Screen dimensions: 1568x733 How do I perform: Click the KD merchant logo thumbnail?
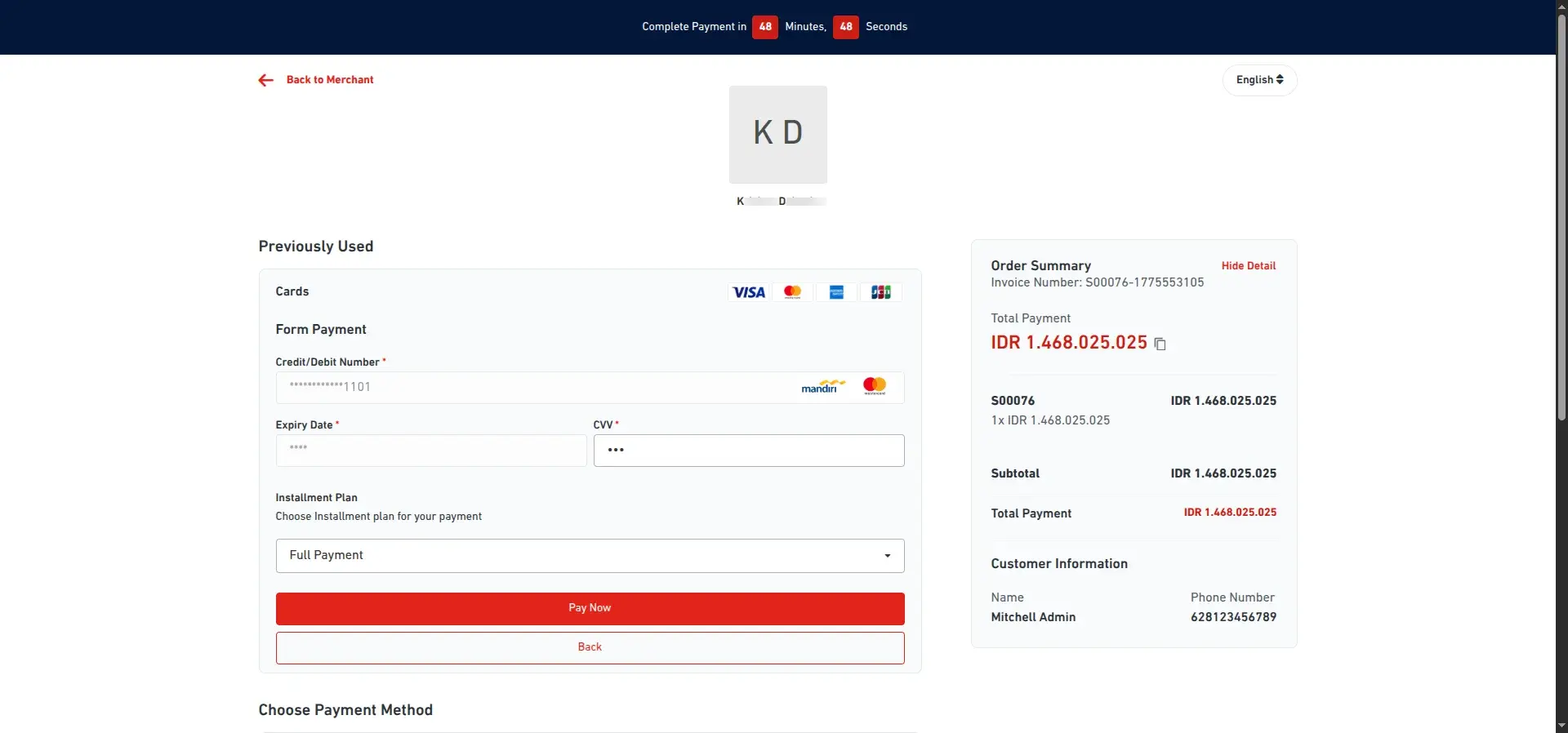click(777, 135)
